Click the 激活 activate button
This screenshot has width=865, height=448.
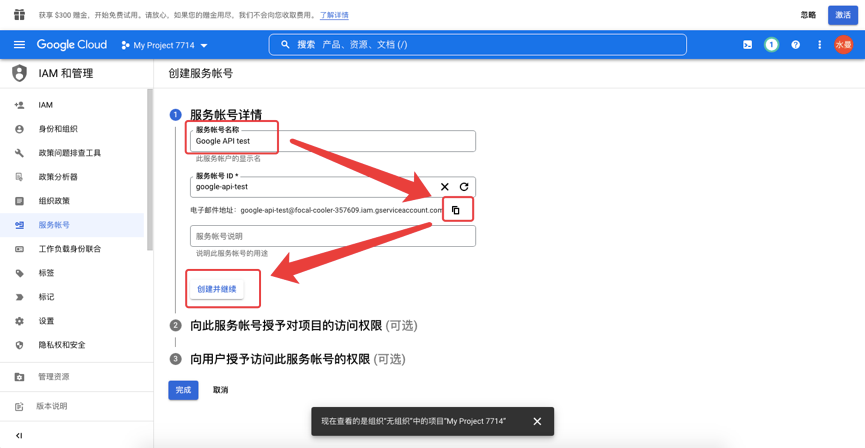pyautogui.click(x=843, y=15)
